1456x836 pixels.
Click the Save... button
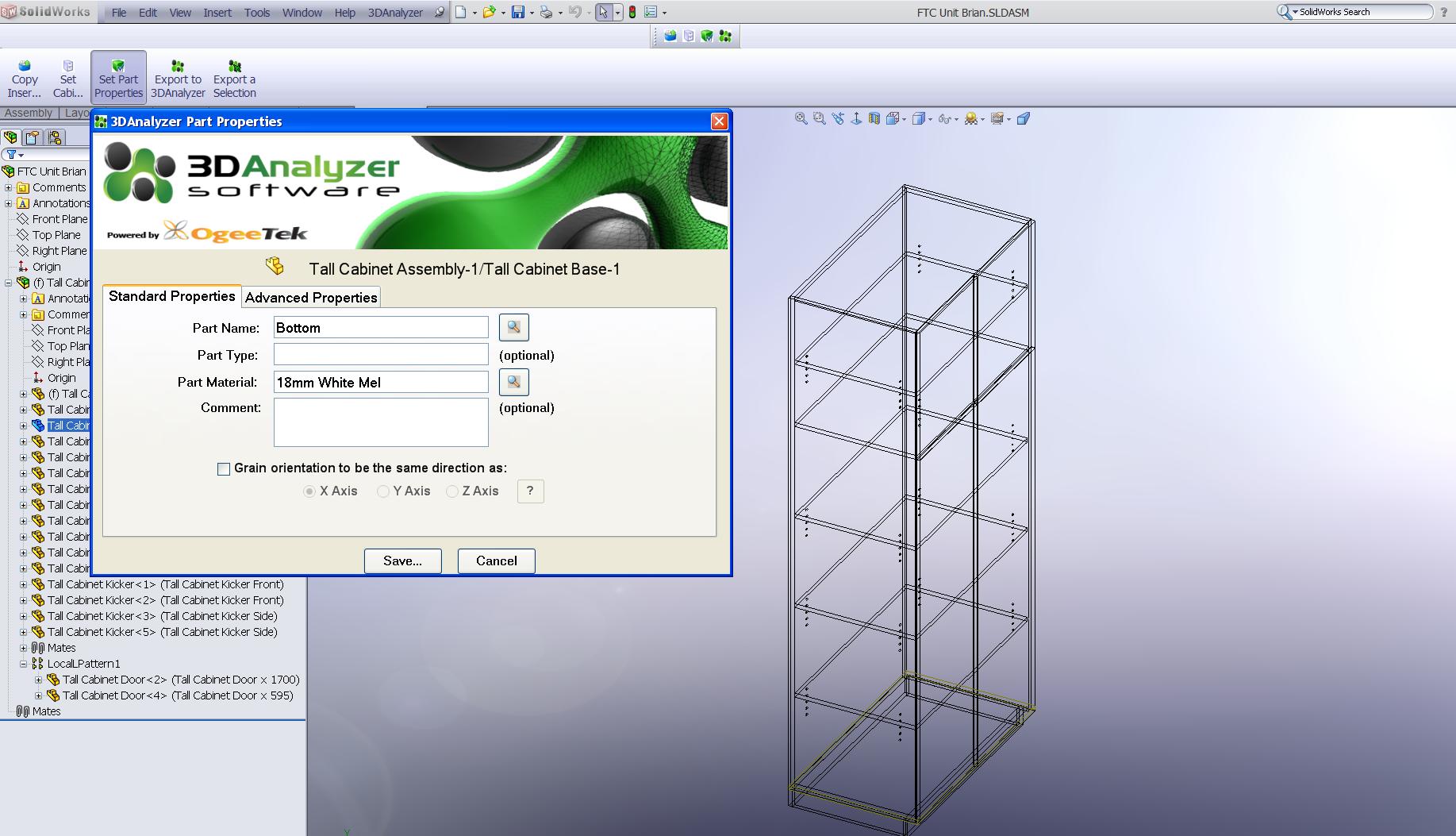click(x=402, y=561)
